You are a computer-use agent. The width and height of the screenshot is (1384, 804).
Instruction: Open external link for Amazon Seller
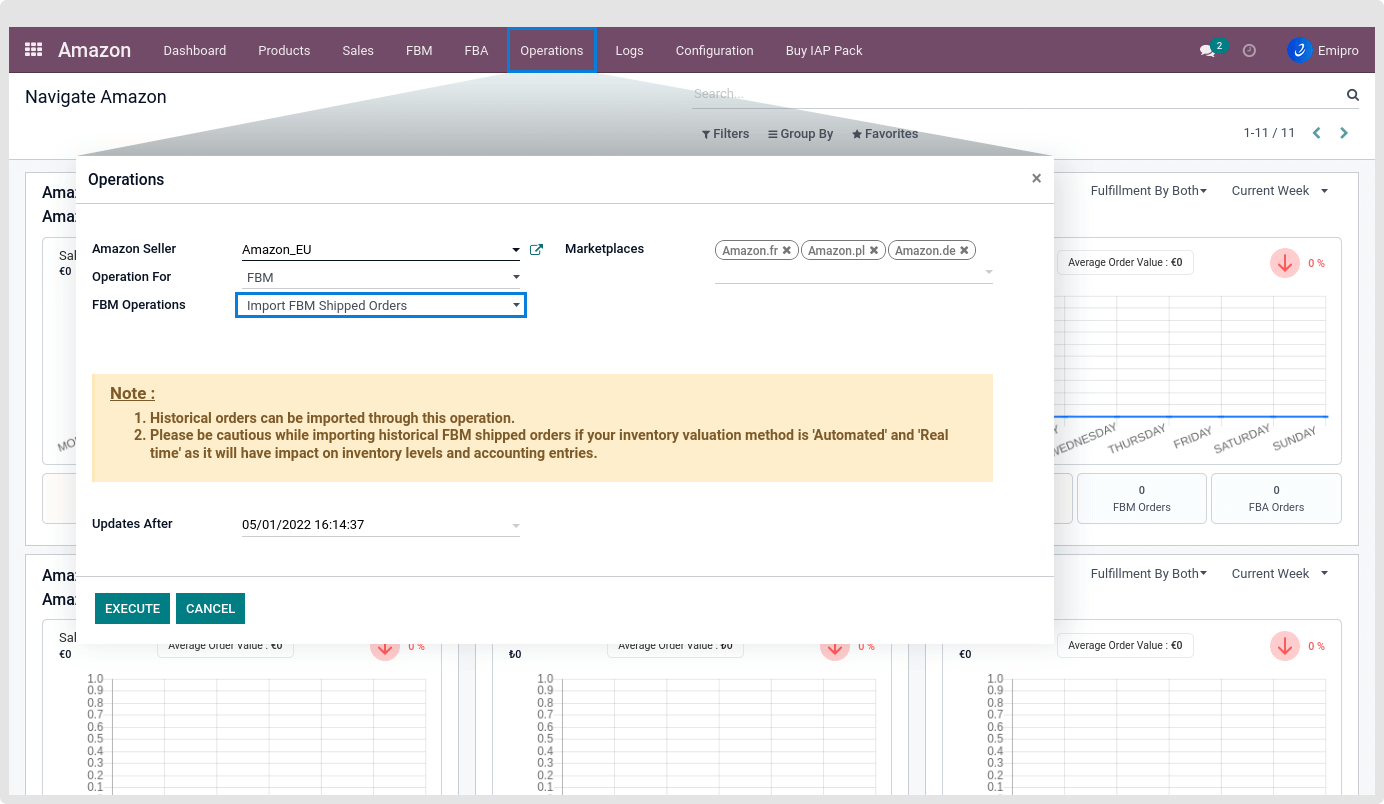tap(536, 250)
